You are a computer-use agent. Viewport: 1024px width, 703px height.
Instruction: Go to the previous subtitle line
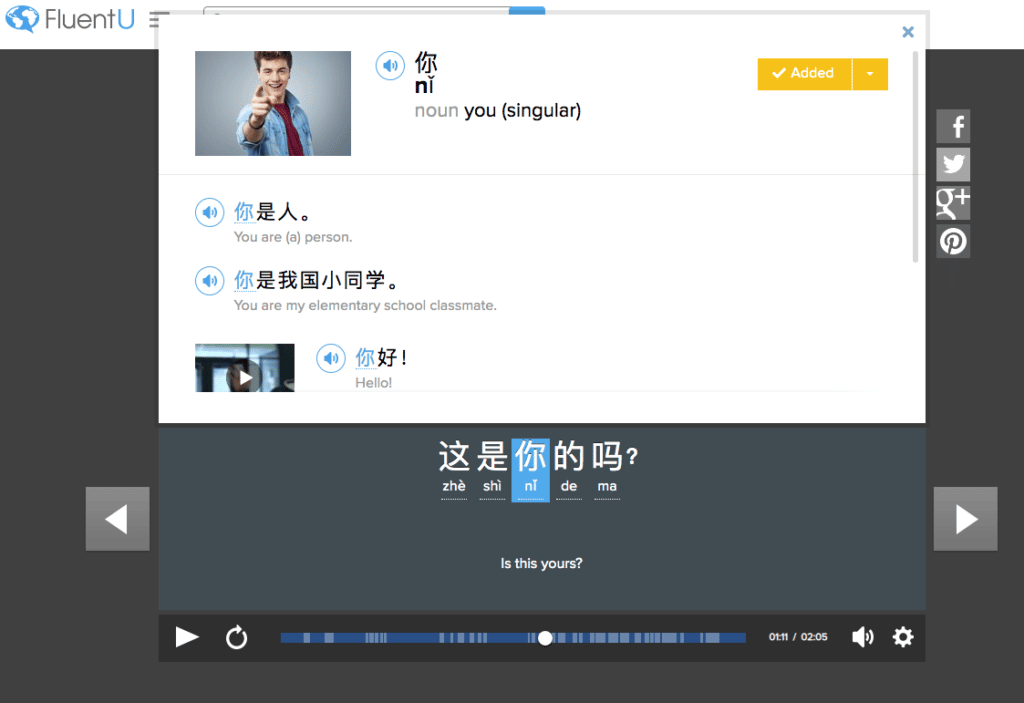[x=117, y=518]
